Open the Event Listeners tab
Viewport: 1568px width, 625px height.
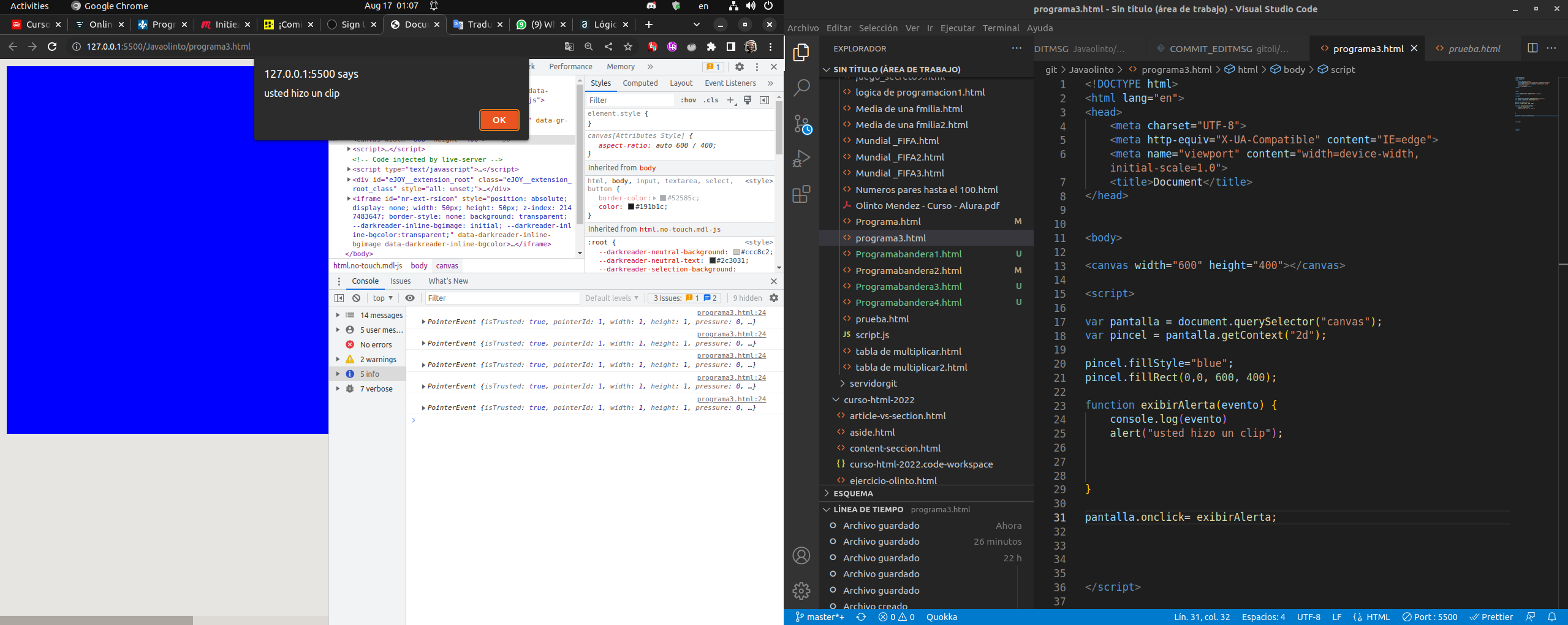pyautogui.click(x=730, y=83)
